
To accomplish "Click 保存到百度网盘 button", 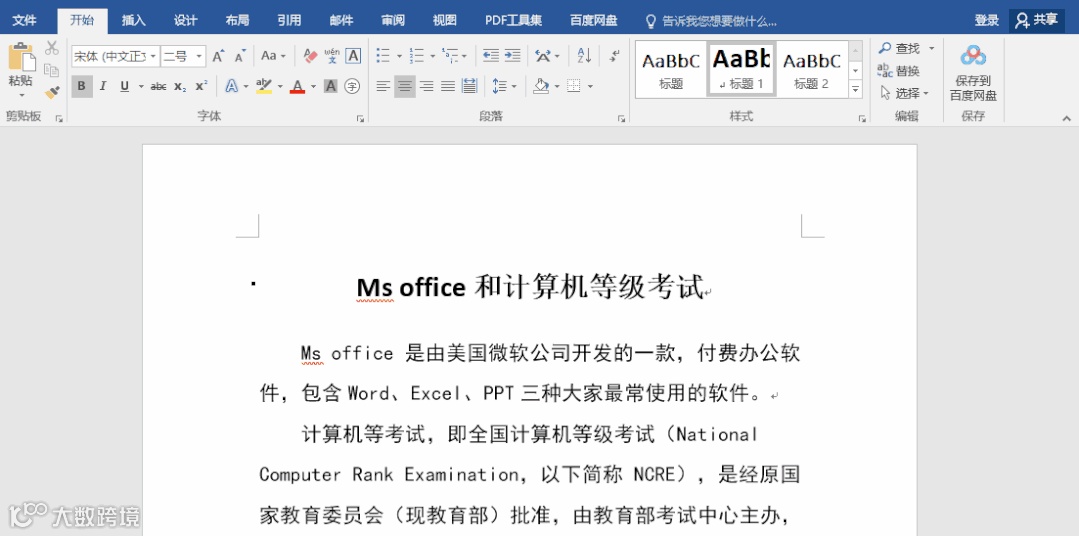I will point(973,73).
